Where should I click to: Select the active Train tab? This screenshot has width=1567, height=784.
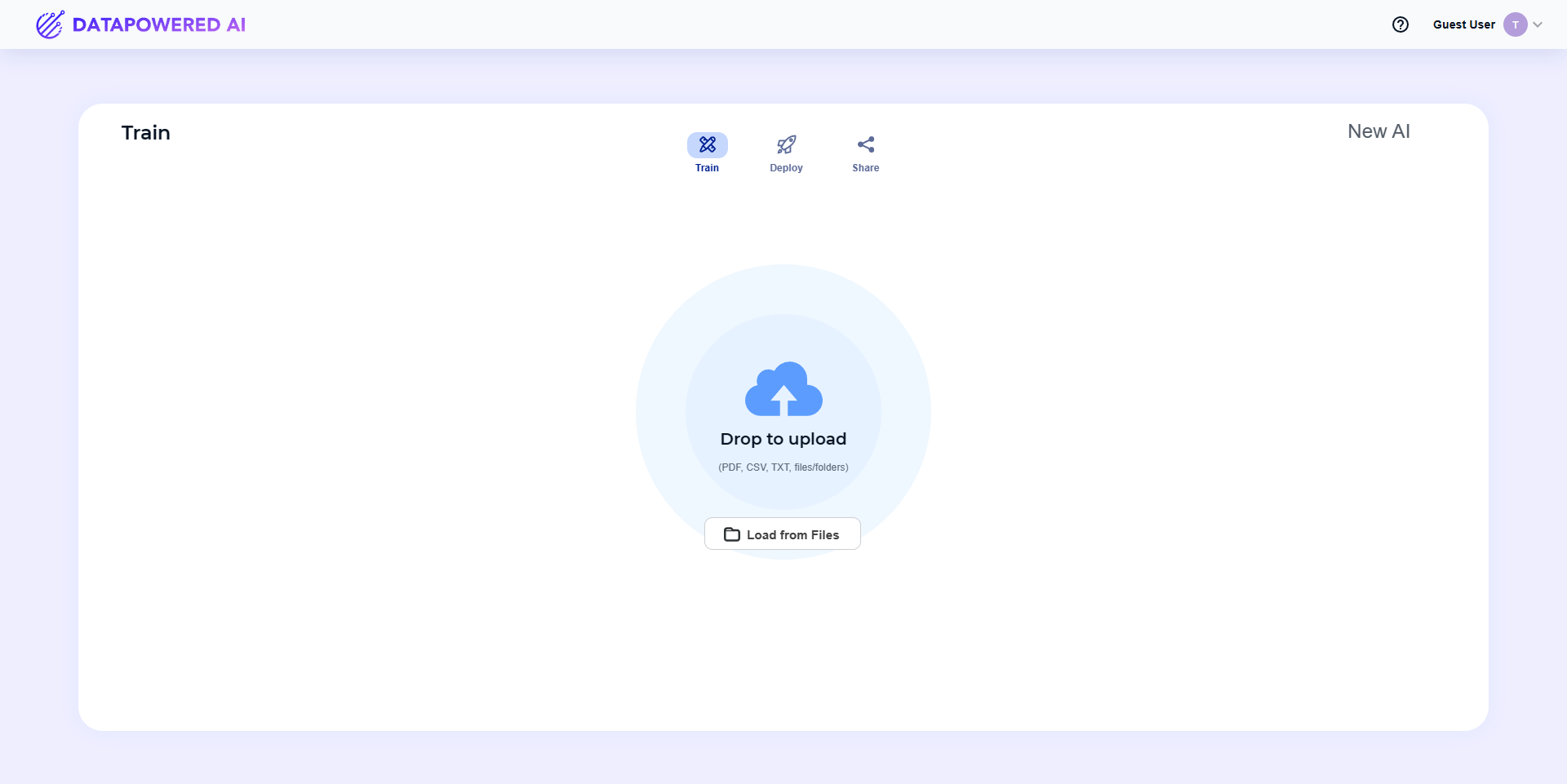(x=707, y=153)
